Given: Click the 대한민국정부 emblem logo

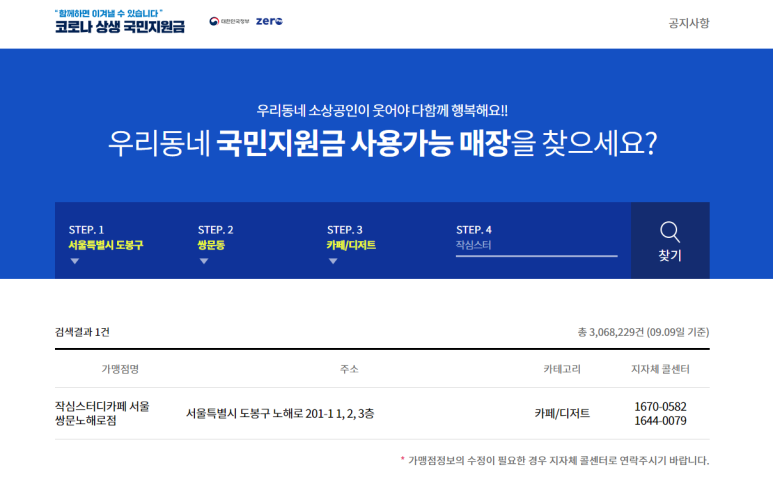Looking at the screenshot, I should click(229, 21).
